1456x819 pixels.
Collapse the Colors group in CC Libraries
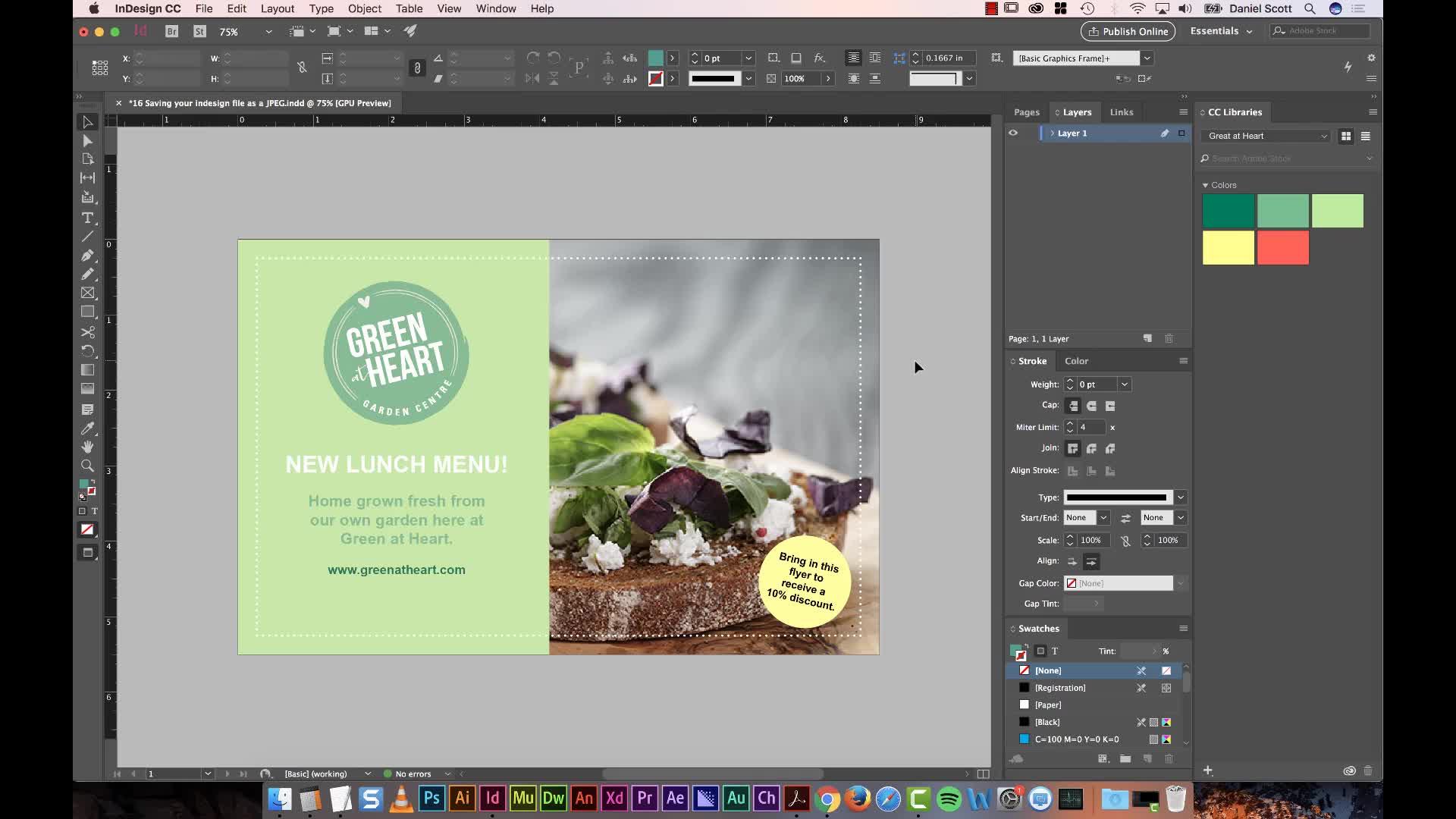point(1205,185)
